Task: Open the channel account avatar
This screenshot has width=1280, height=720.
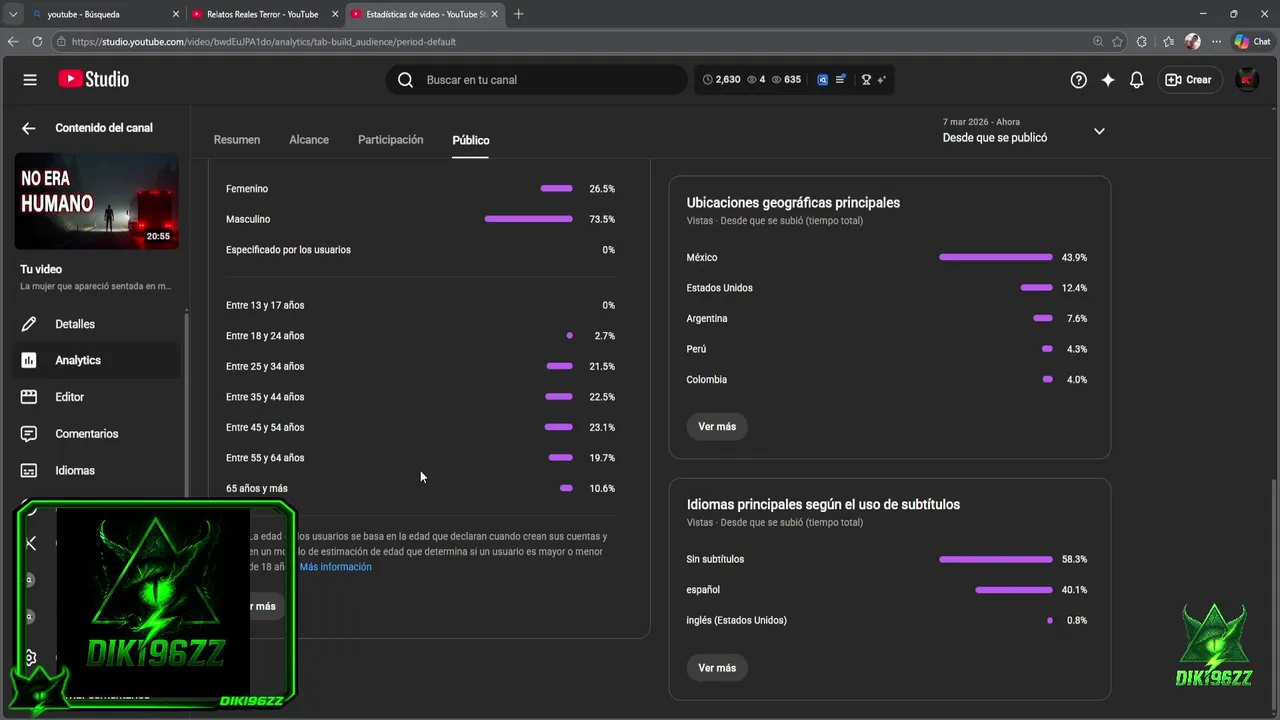Action: click(1247, 80)
